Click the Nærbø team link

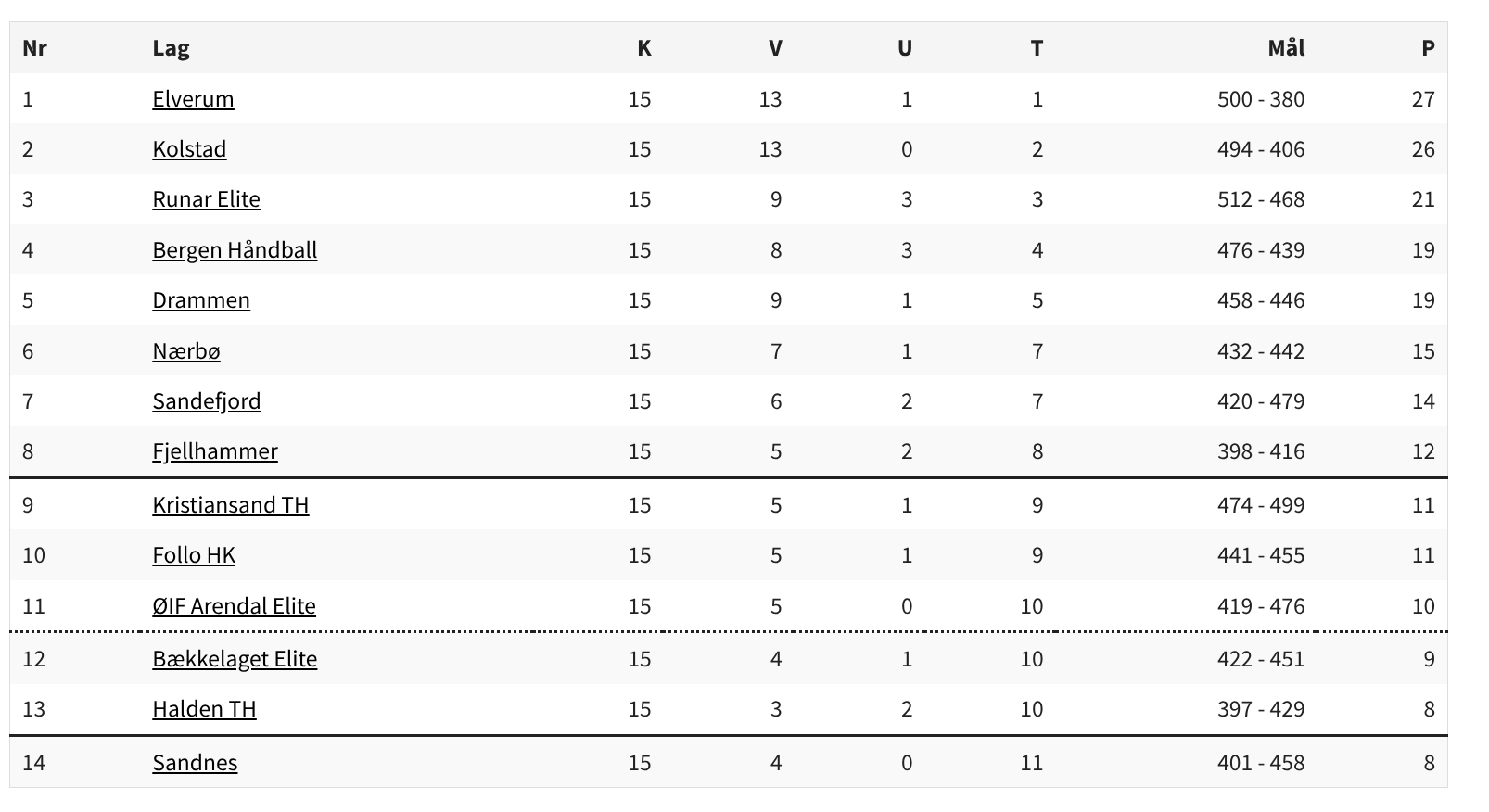pyautogui.click(x=186, y=351)
